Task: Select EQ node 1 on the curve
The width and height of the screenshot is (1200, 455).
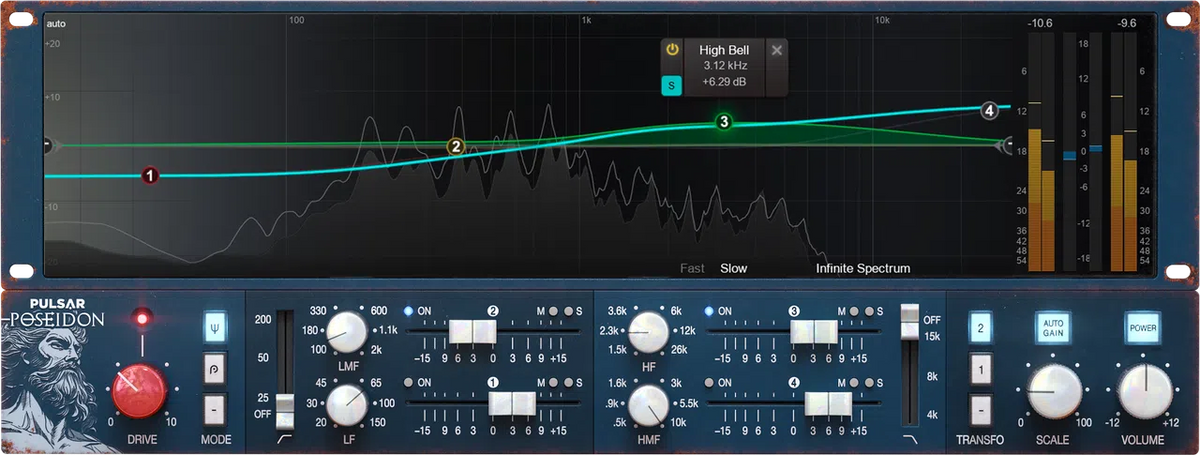Action: click(x=149, y=176)
